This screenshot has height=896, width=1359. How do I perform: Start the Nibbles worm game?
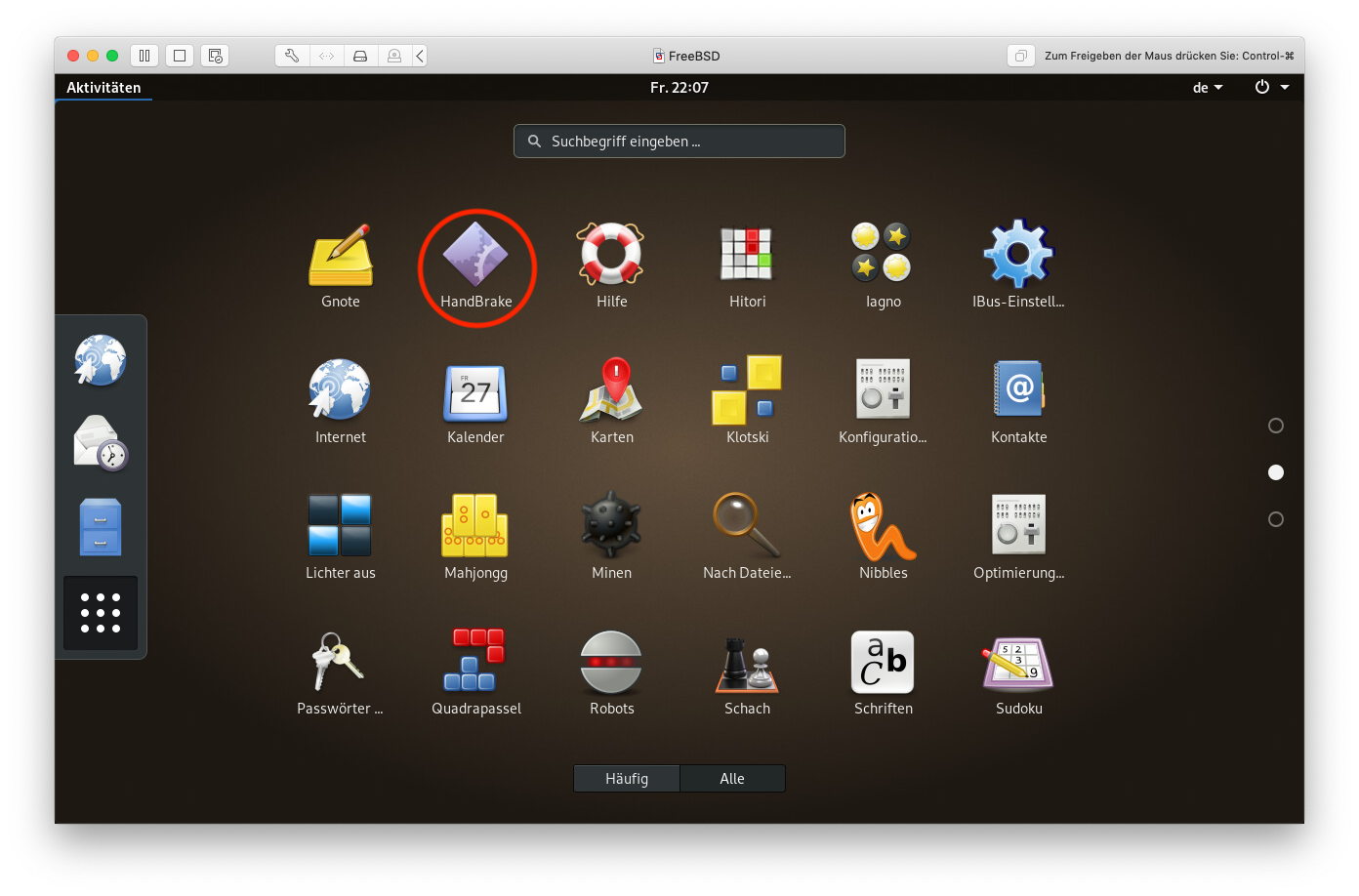pos(883,528)
